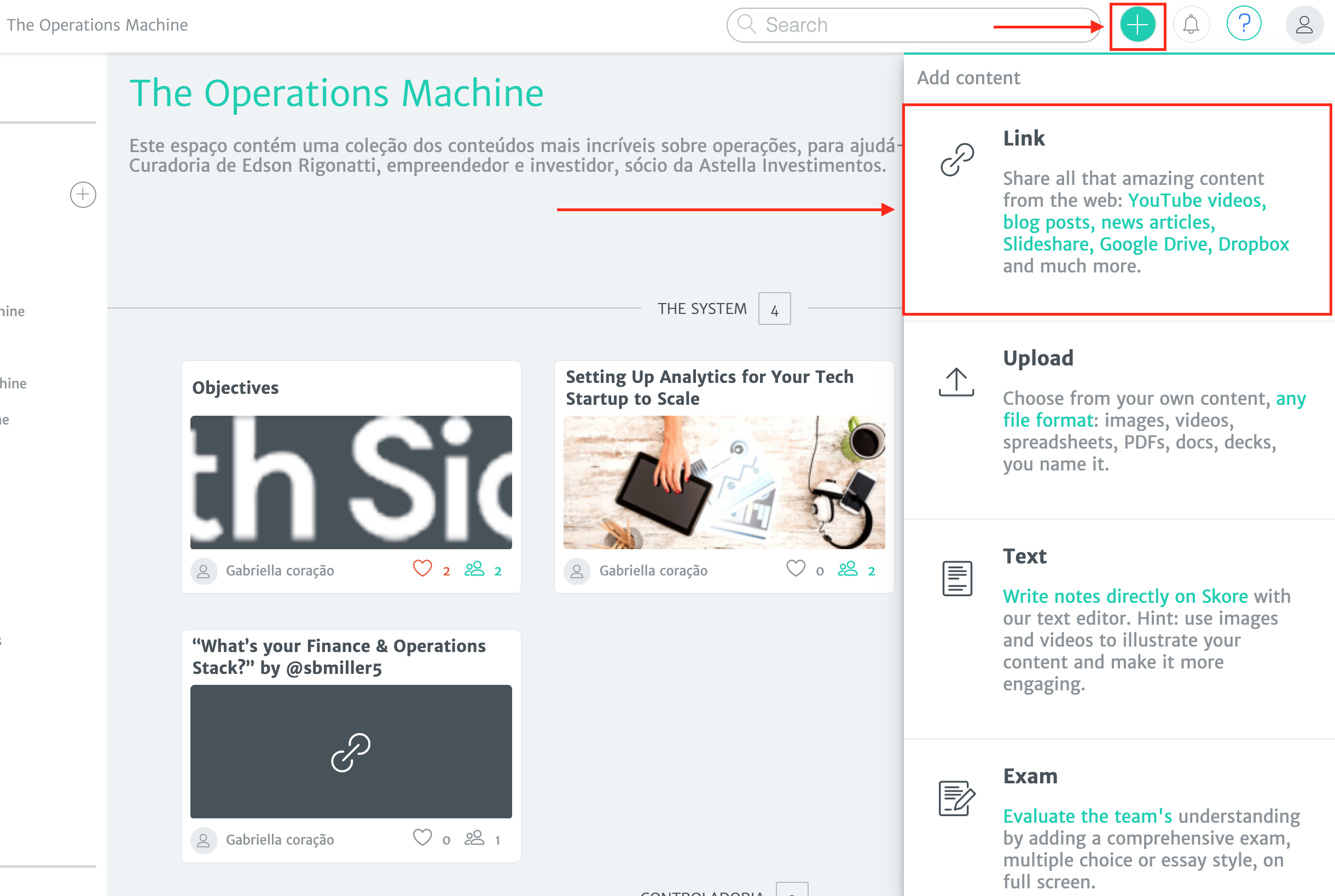This screenshot has height=896, width=1335.
Task: Open the Objectives card thumbnail
Action: 351,482
